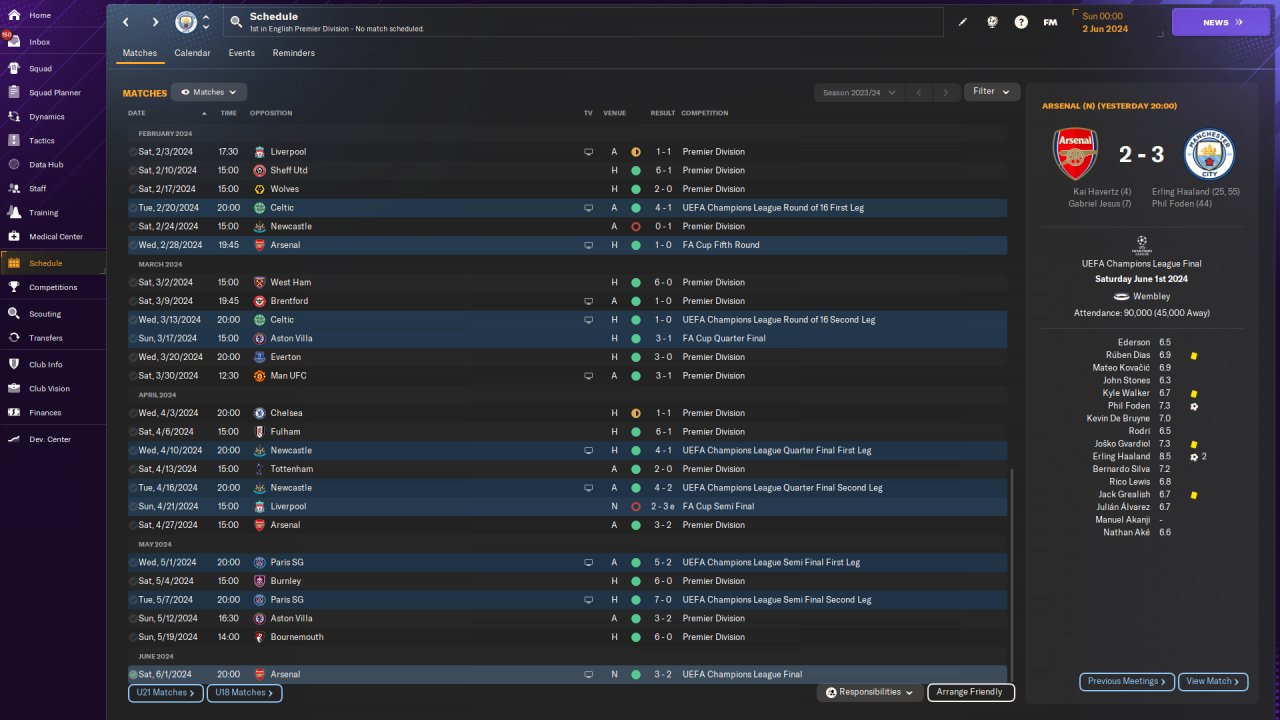Toggle the circle beside Sat 2/3/2024 Liverpool
Viewport: 1280px width, 720px height.
133,152
